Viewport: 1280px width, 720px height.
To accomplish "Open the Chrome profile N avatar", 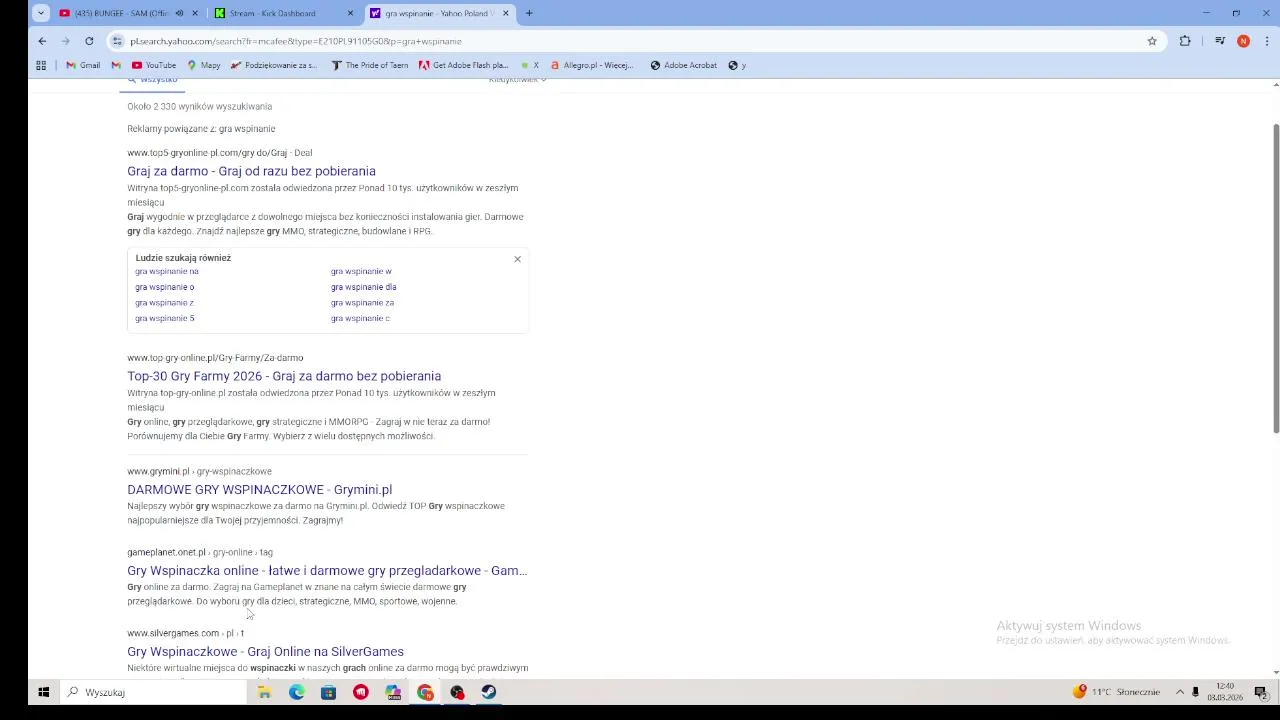I will coord(1243,41).
